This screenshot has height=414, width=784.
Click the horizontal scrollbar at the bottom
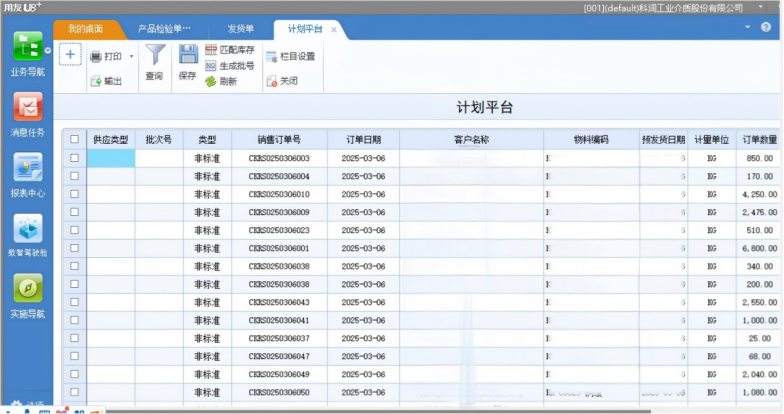[378, 412]
